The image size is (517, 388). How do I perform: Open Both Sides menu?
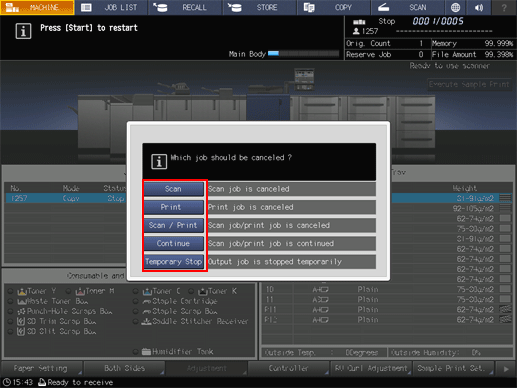click(x=124, y=369)
